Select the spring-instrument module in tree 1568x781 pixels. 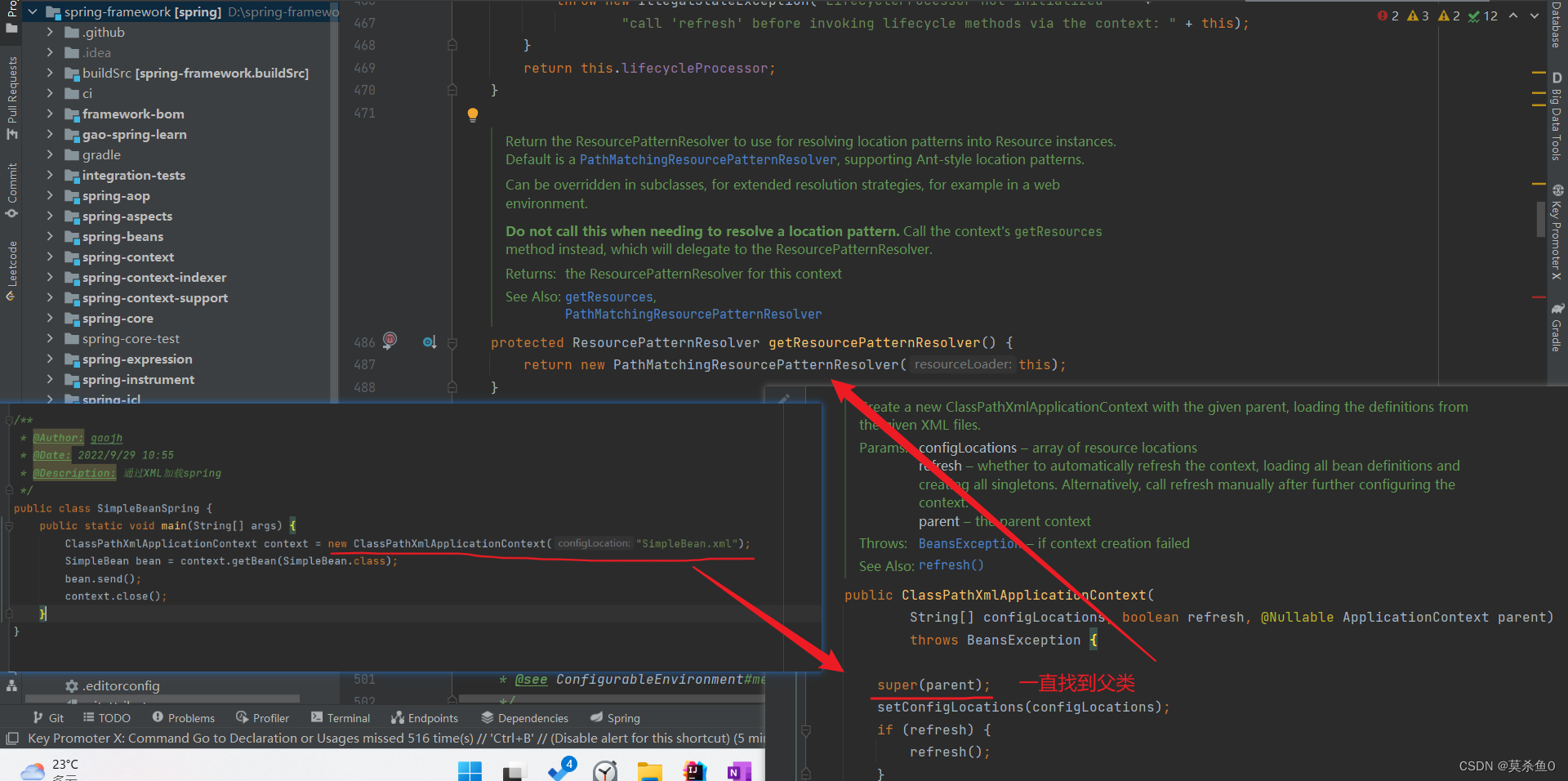pyautogui.click(x=138, y=380)
